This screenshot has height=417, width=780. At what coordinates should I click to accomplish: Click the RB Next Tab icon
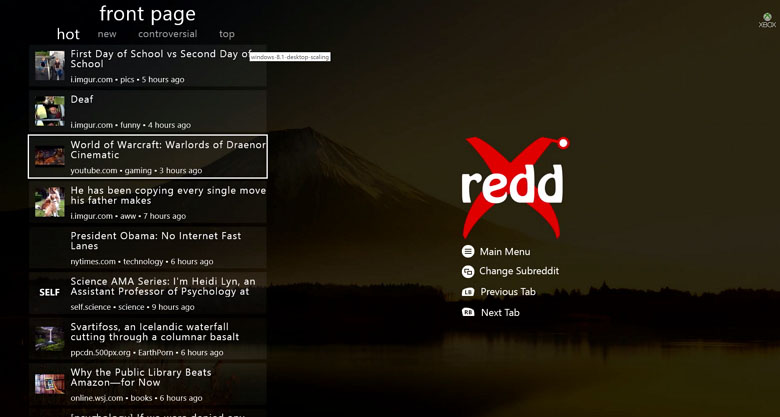coord(468,313)
